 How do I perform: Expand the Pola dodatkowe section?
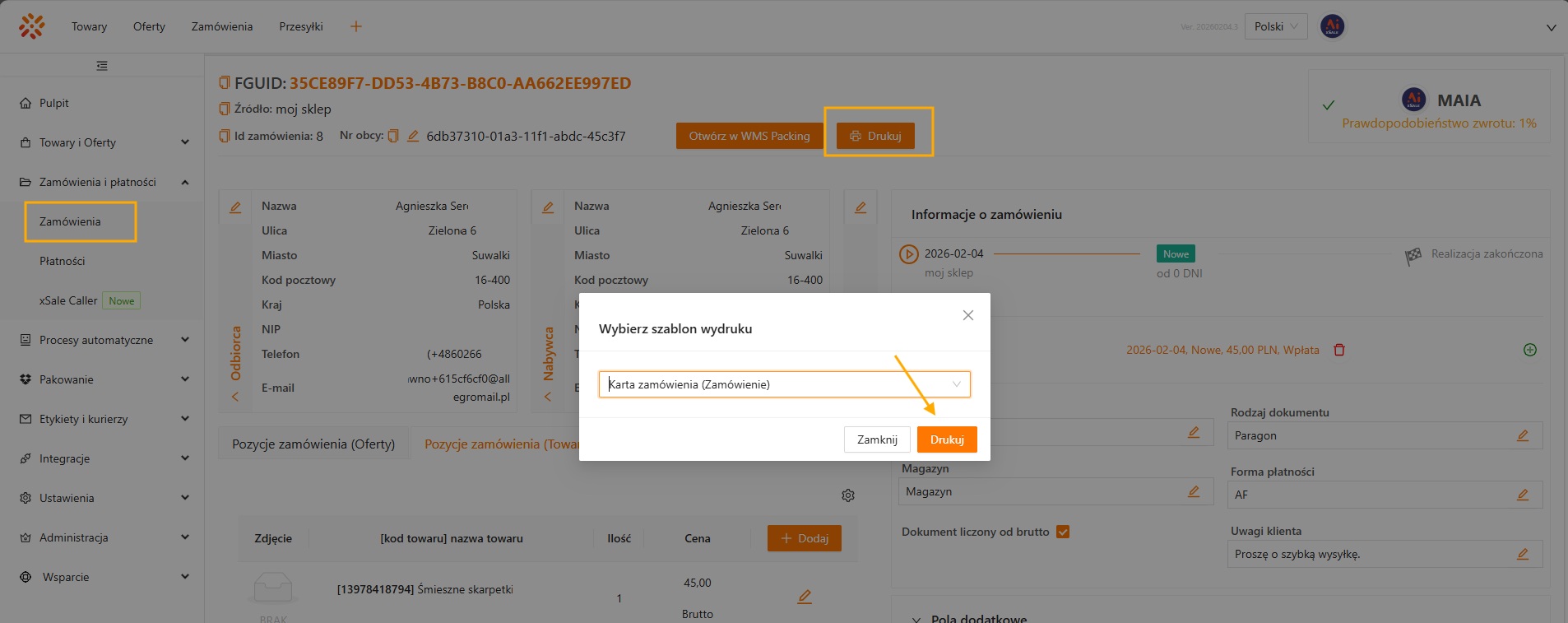pyautogui.click(x=916, y=618)
